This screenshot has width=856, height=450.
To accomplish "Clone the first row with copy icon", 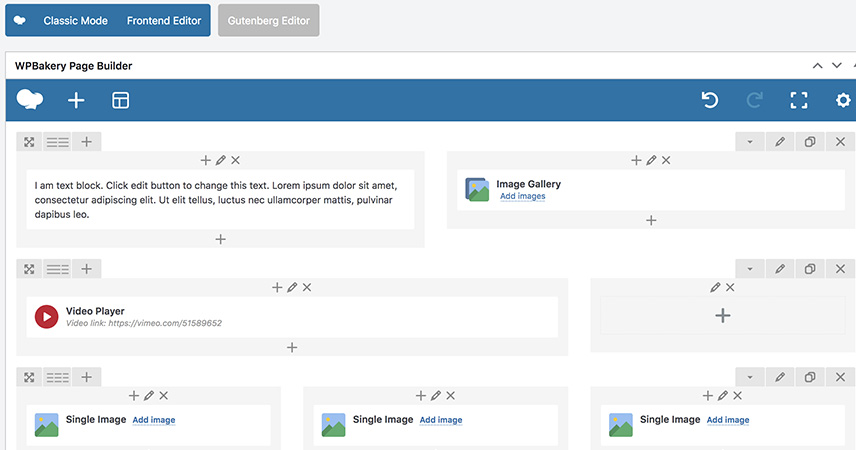I will (x=810, y=142).
